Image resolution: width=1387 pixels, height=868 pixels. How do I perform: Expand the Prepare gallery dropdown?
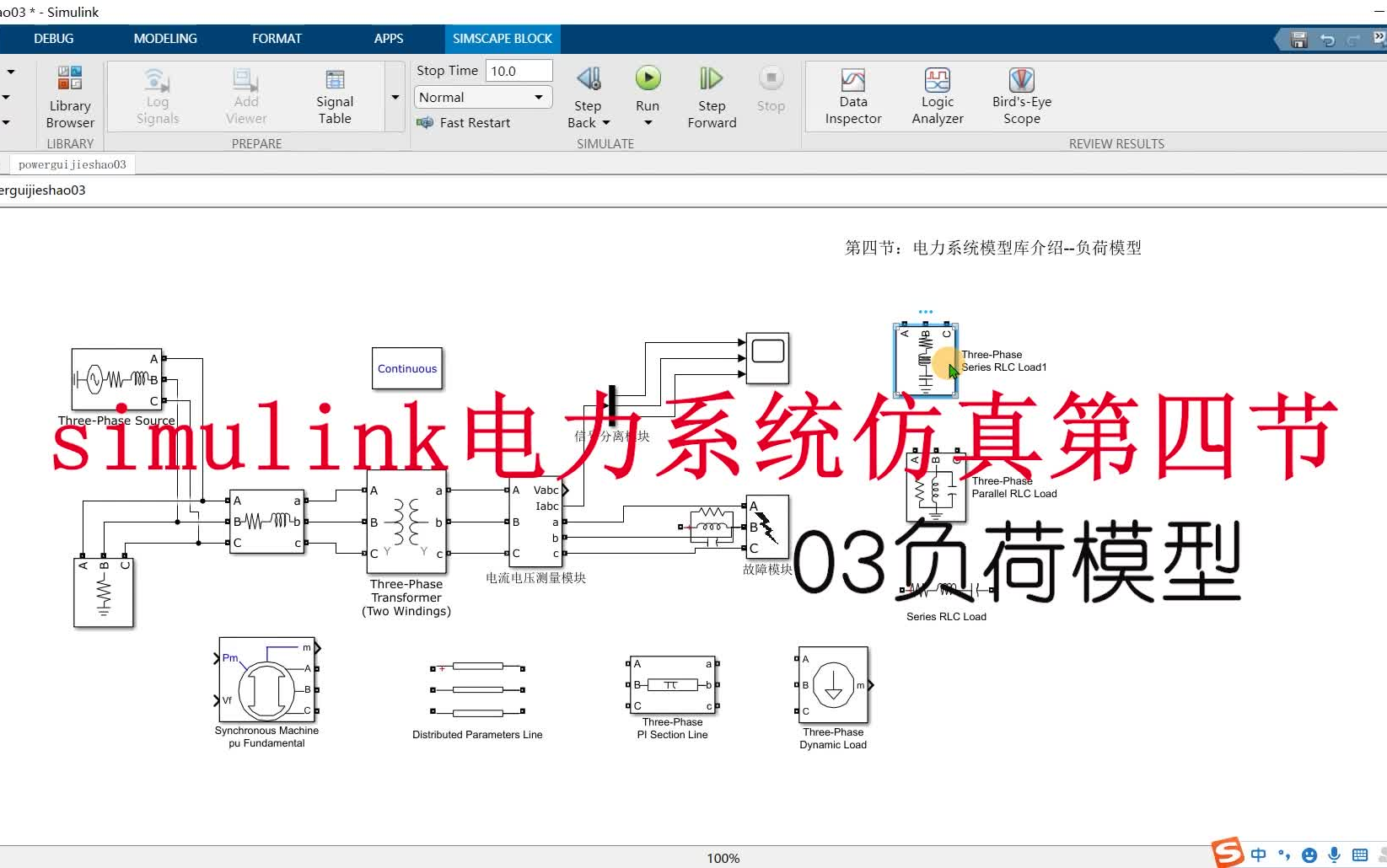pyautogui.click(x=395, y=97)
